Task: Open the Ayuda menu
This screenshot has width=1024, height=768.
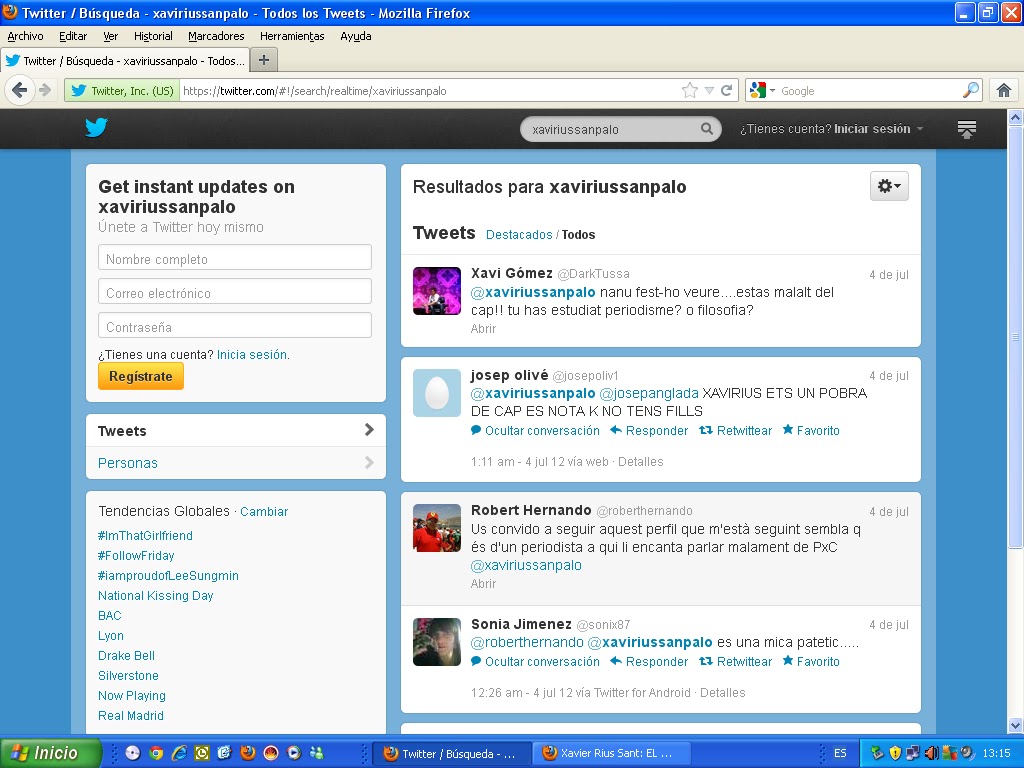Action: click(356, 37)
